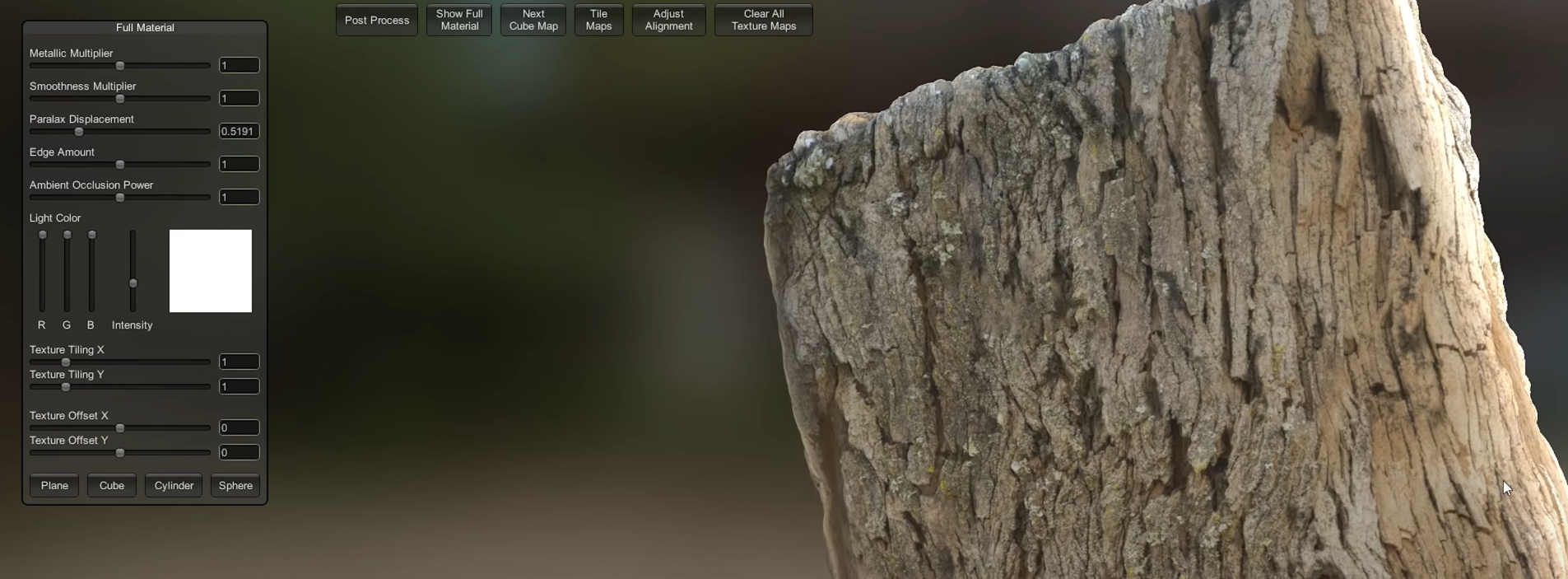The height and width of the screenshot is (579, 1568).
Task: Click the Metallic Multiplier value field
Action: coord(240,65)
